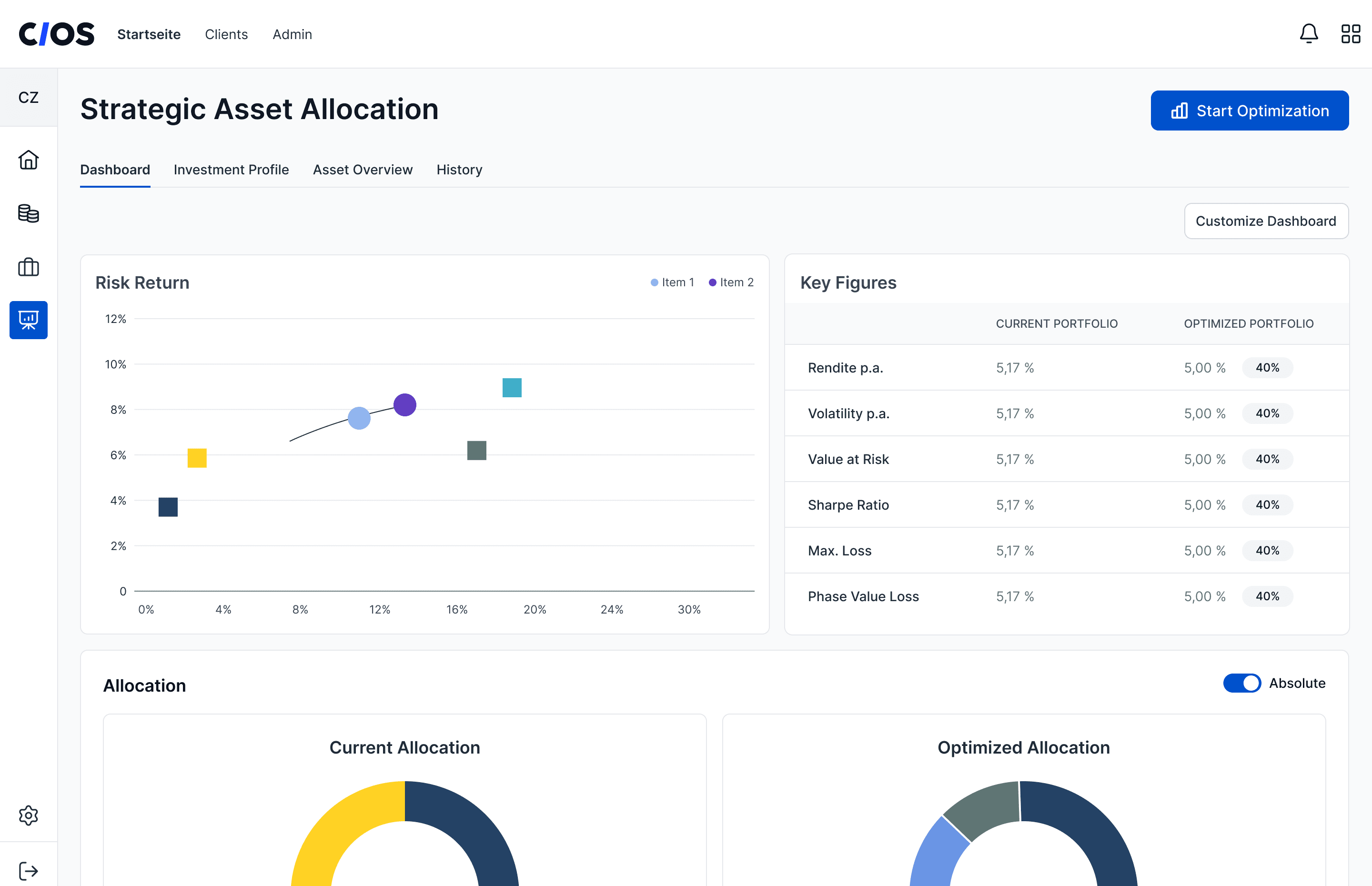
Task: Click the CIOS logo
Action: click(x=56, y=34)
